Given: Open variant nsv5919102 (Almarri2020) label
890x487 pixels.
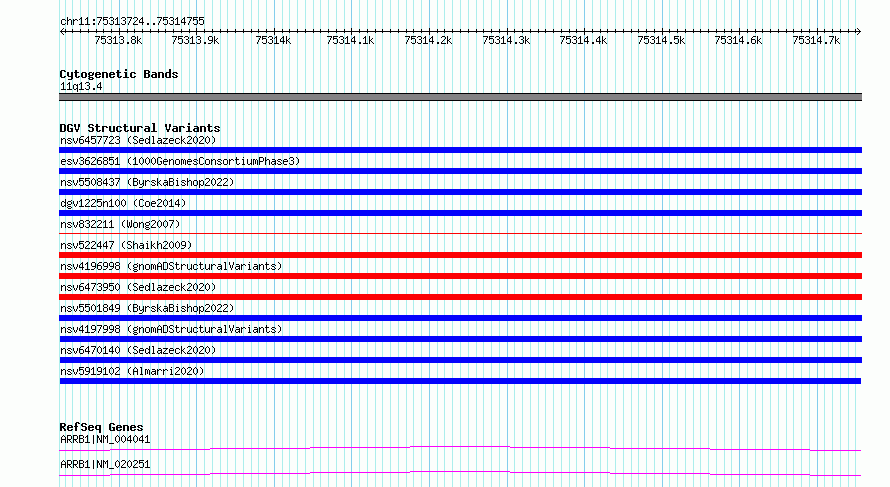Looking at the screenshot, I should tap(132, 371).
